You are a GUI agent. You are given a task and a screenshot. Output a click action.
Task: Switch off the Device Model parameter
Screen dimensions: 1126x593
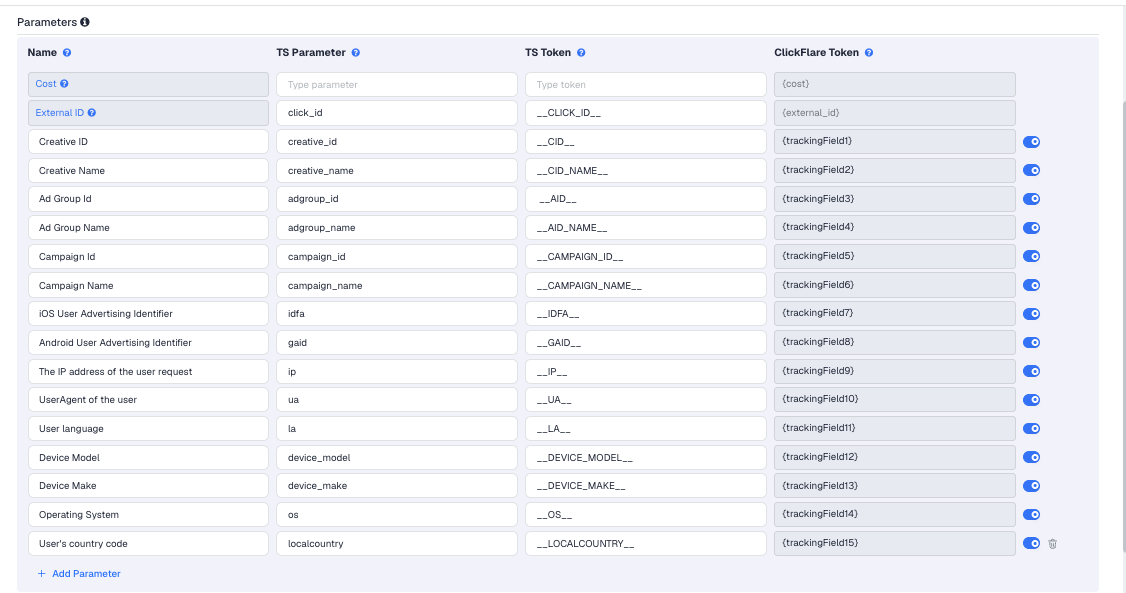(x=1031, y=457)
